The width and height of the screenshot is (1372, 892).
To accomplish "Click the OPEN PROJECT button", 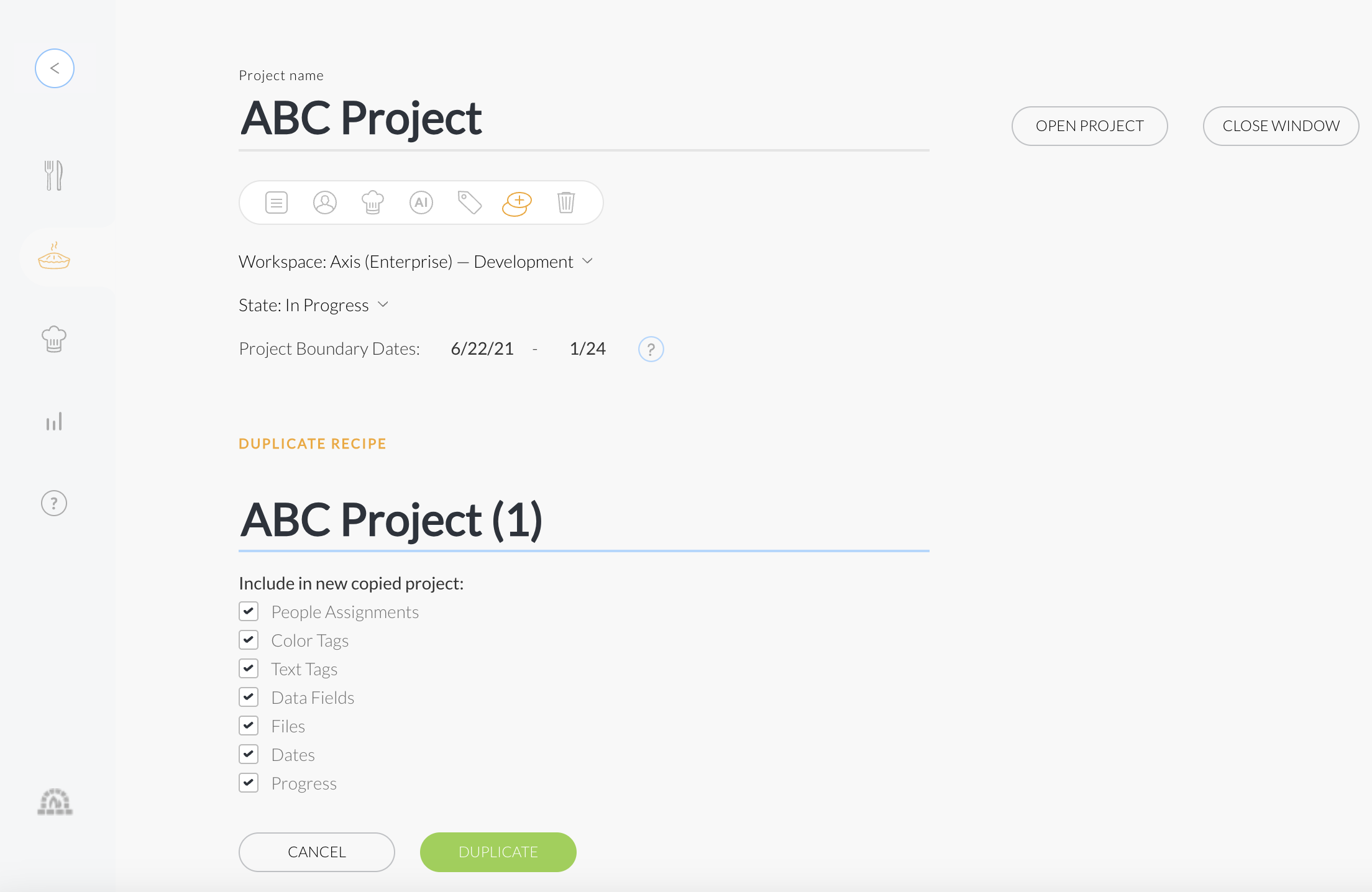I will click(x=1090, y=126).
